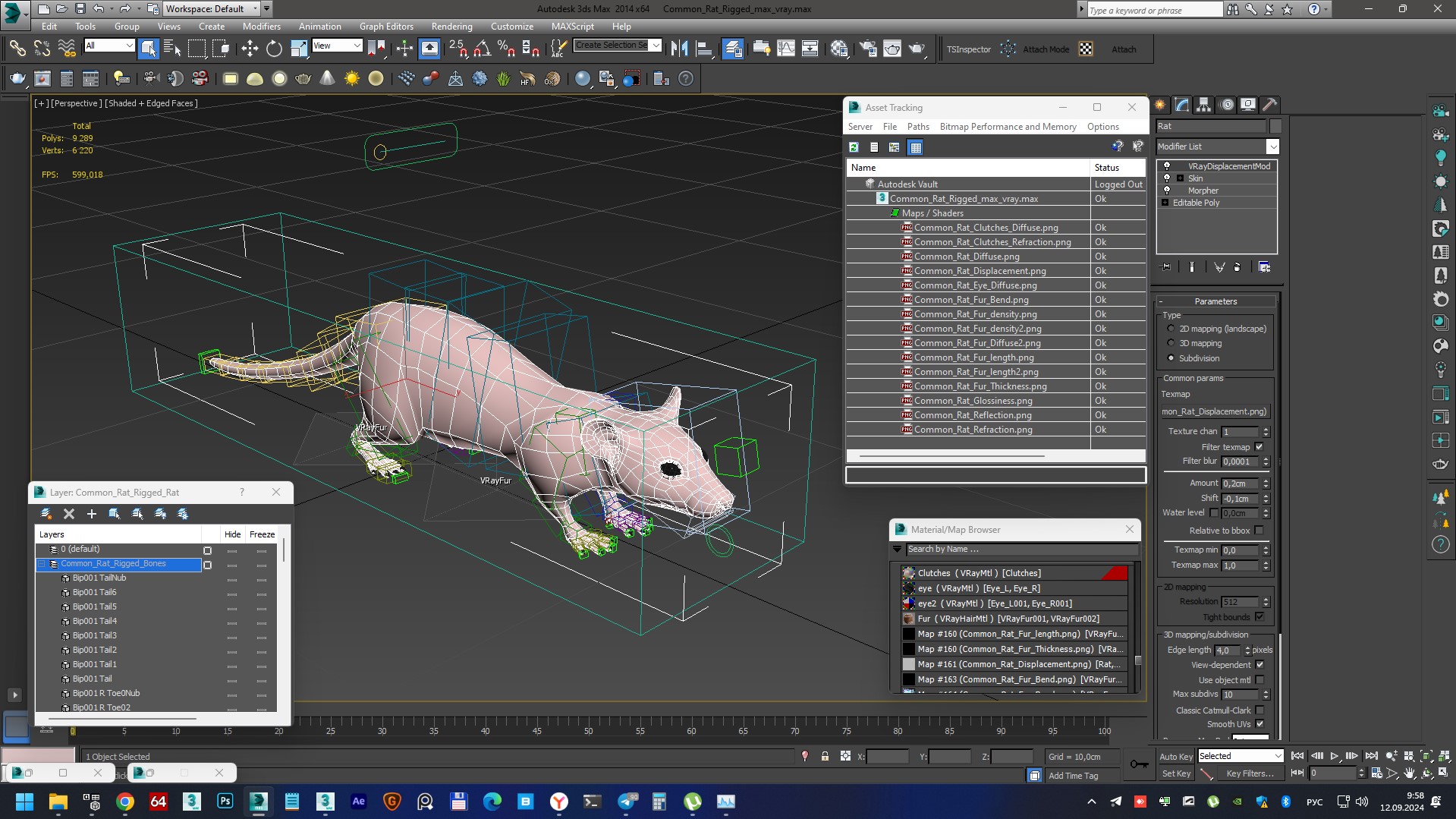Toggle Smooth UVs checkbox
This screenshot has width=1456, height=819.
[x=1259, y=724]
